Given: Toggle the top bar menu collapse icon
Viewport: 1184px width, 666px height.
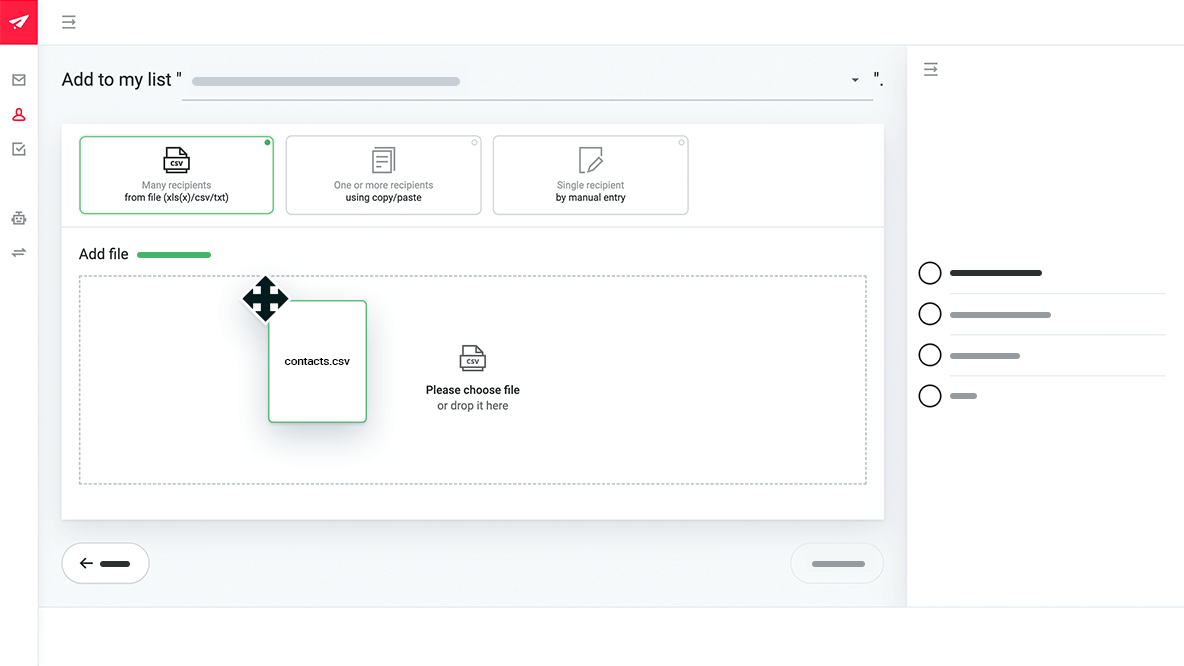Looking at the screenshot, I should pyautogui.click(x=69, y=22).
